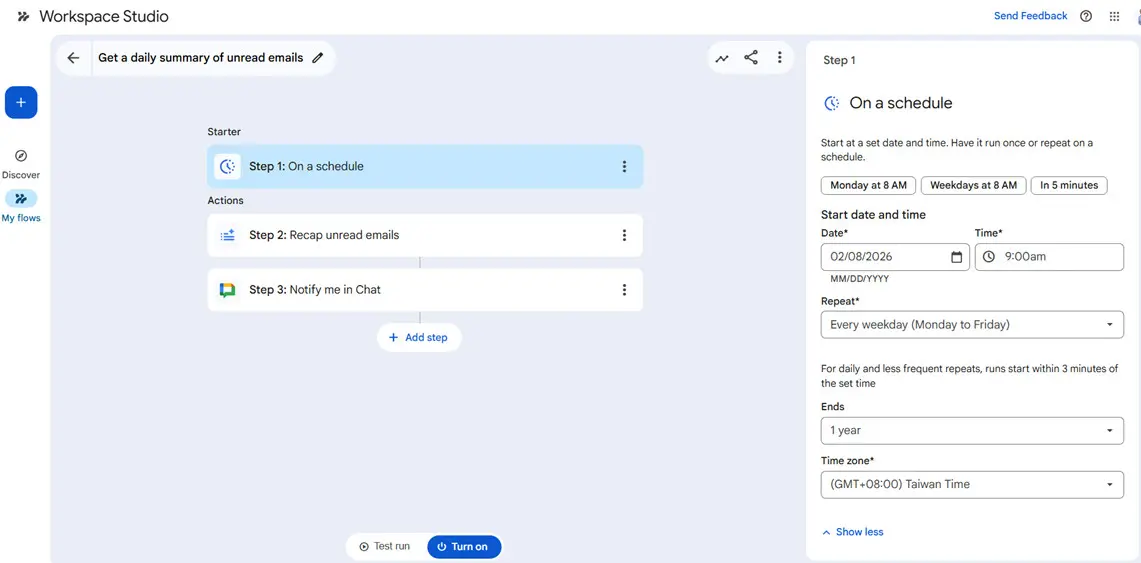Edit flow title with pencil icon
The height and width of the screenshot is (563, 1141).
click(x=317, y=58)
